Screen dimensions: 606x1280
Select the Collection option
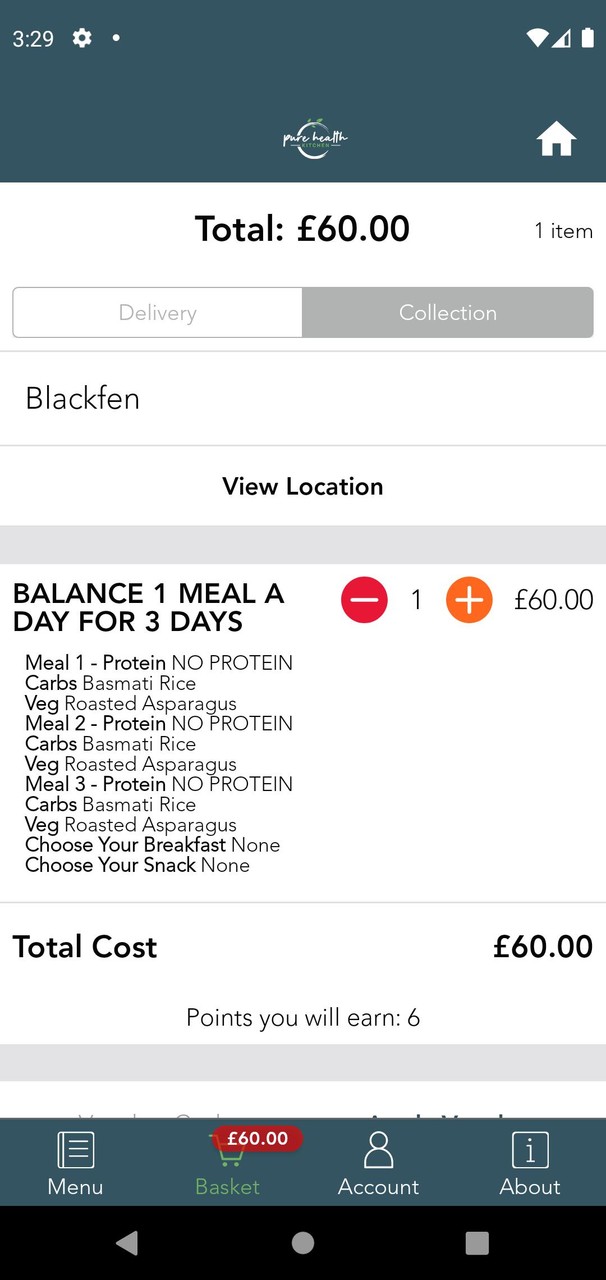coord(448,313)
